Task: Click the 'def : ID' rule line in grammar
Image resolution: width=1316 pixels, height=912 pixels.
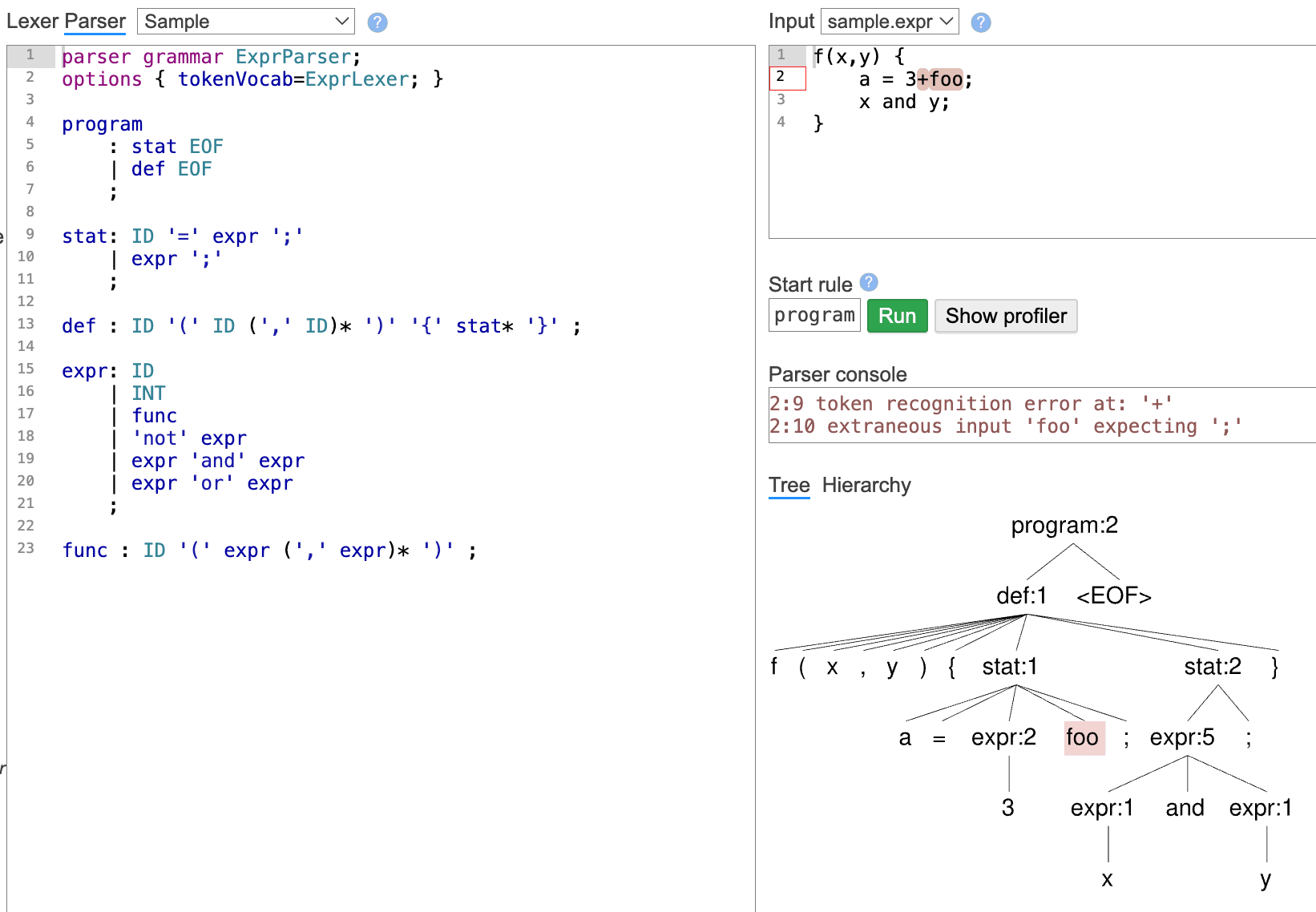Action: click(321, 326)
